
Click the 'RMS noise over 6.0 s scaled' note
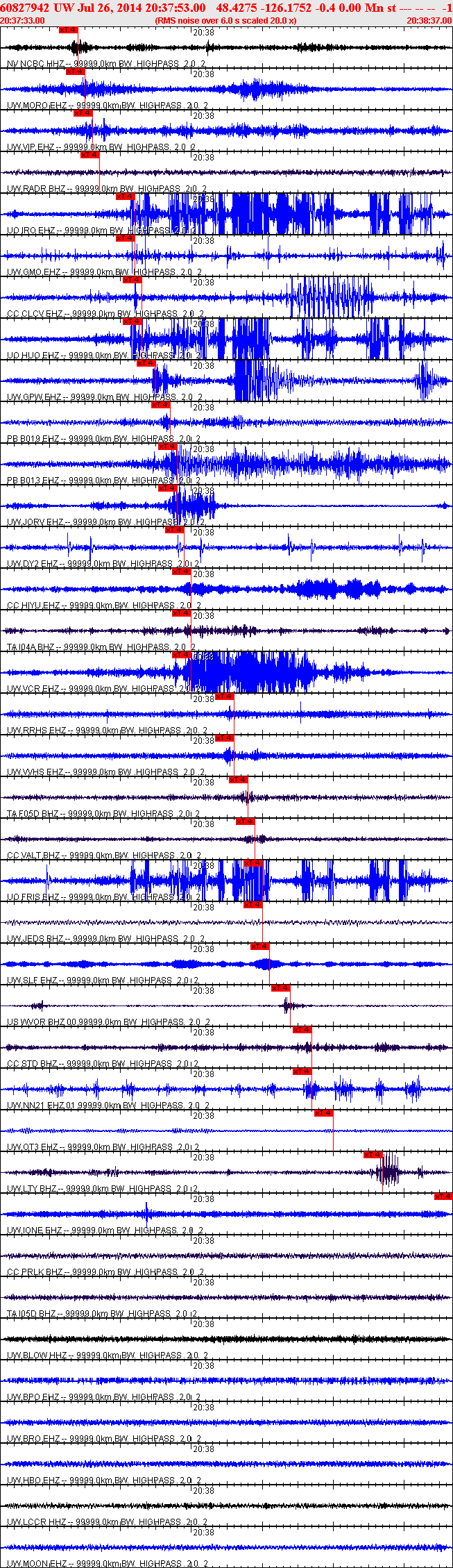pyautogui.click(x=226, y=20)
